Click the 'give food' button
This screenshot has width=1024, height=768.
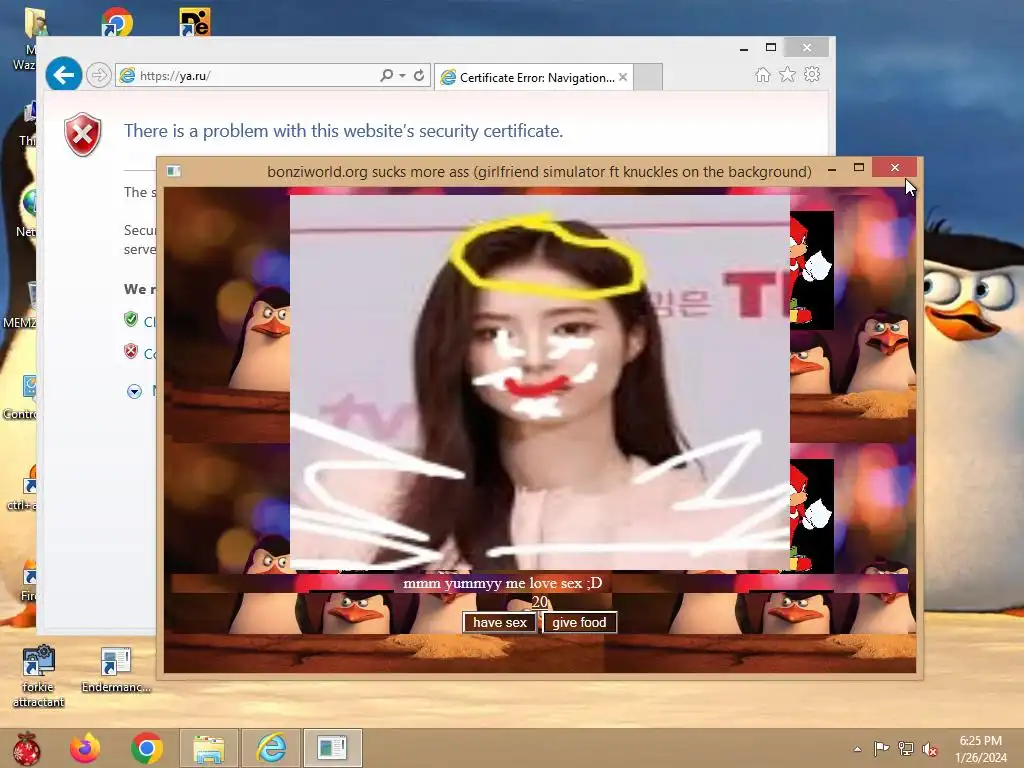pyautogui.click(x=579, y=622)
